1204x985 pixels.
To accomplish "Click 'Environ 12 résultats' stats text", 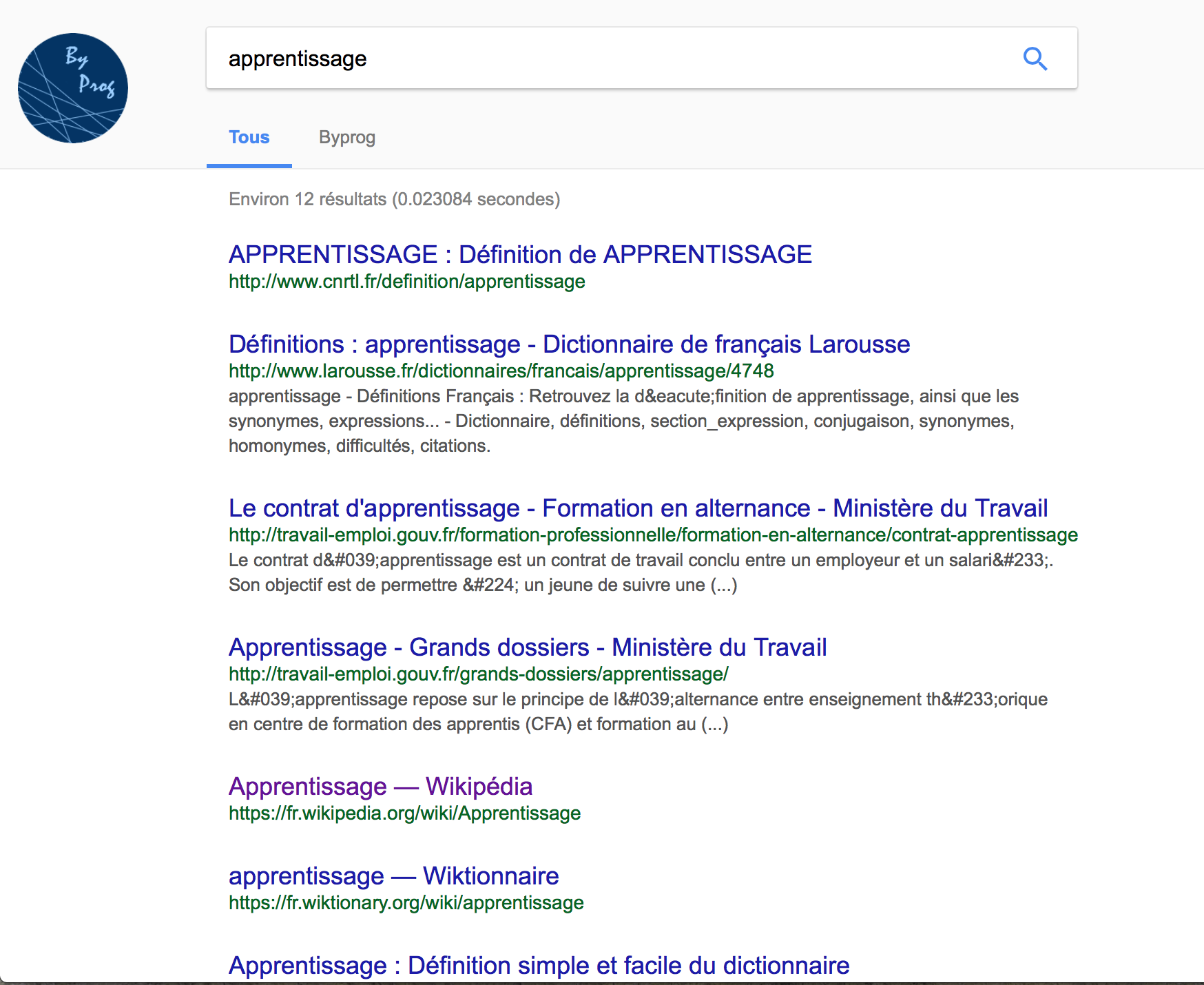I will click(x=395, y=199).
